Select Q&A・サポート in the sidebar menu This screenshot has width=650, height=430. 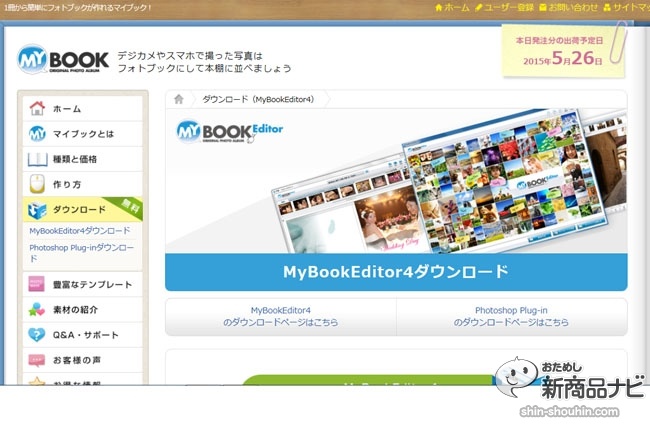coord(82,335)
